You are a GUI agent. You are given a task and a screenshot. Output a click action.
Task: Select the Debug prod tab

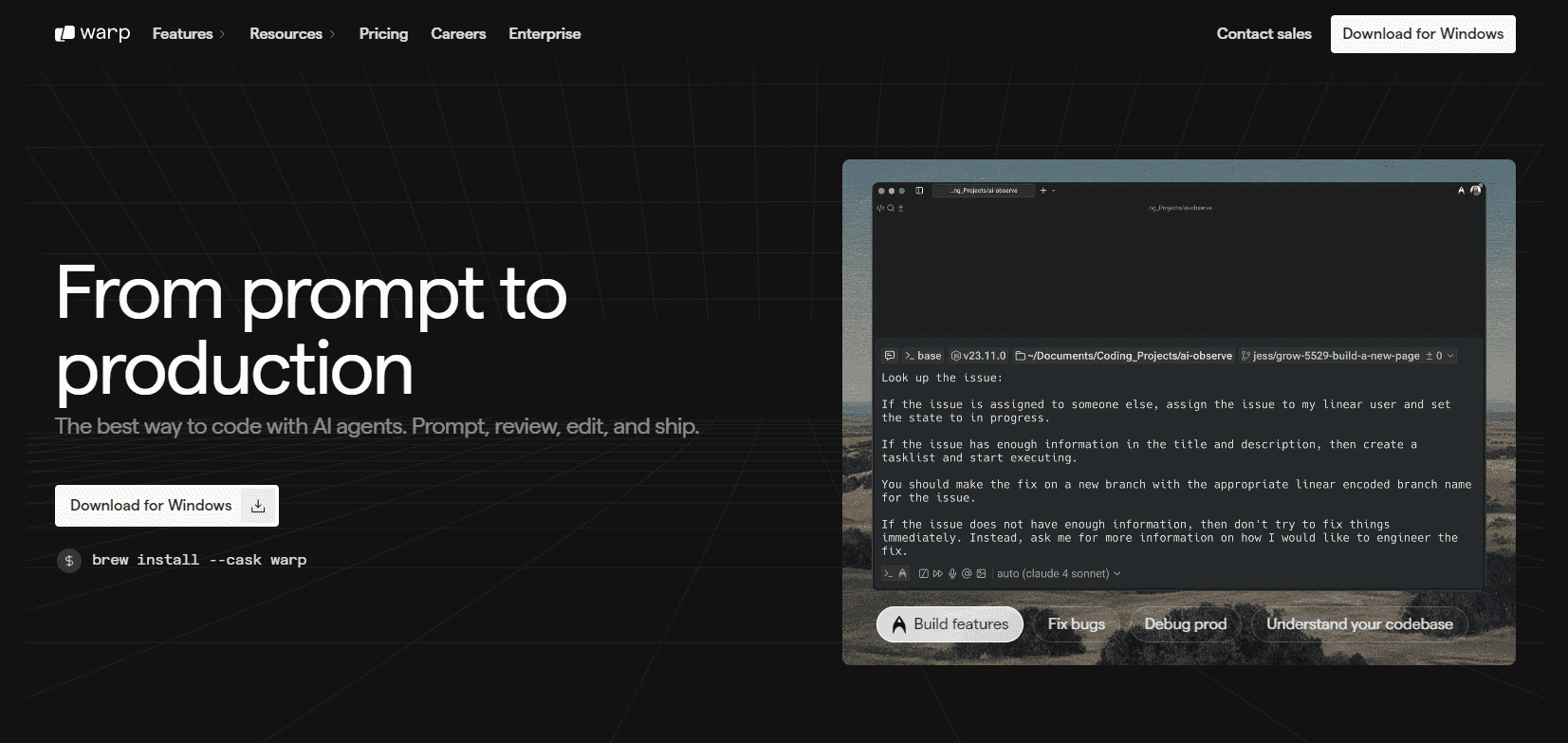(1185, 624)
